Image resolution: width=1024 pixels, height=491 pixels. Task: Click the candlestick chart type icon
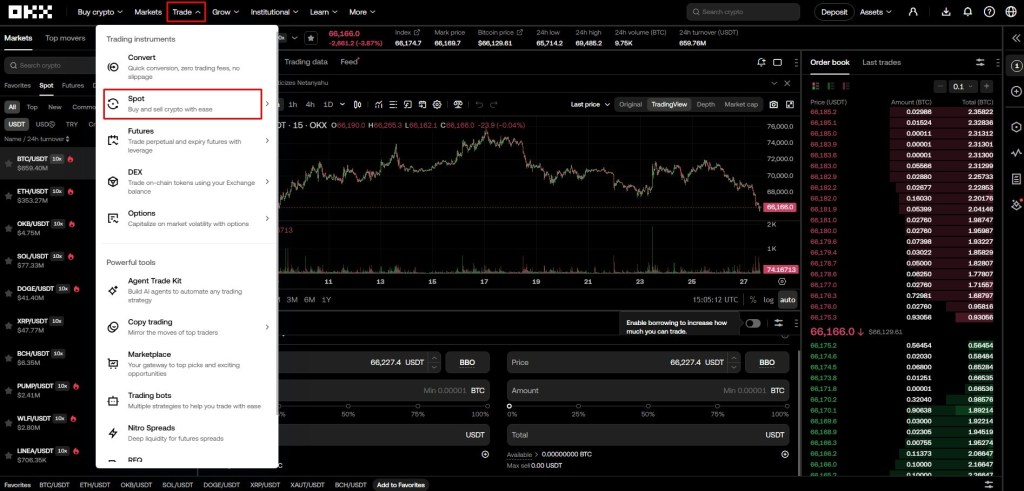357,104
